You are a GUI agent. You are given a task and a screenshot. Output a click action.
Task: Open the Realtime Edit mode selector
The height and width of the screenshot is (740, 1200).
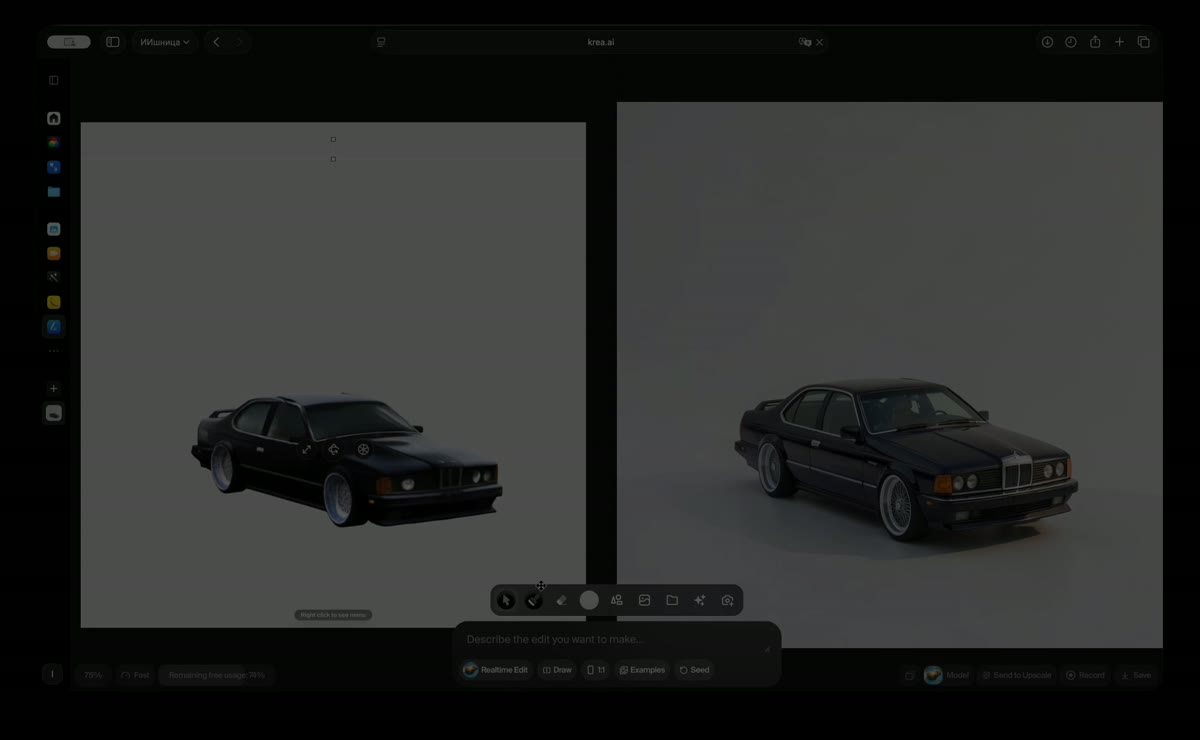pos(496,670)
